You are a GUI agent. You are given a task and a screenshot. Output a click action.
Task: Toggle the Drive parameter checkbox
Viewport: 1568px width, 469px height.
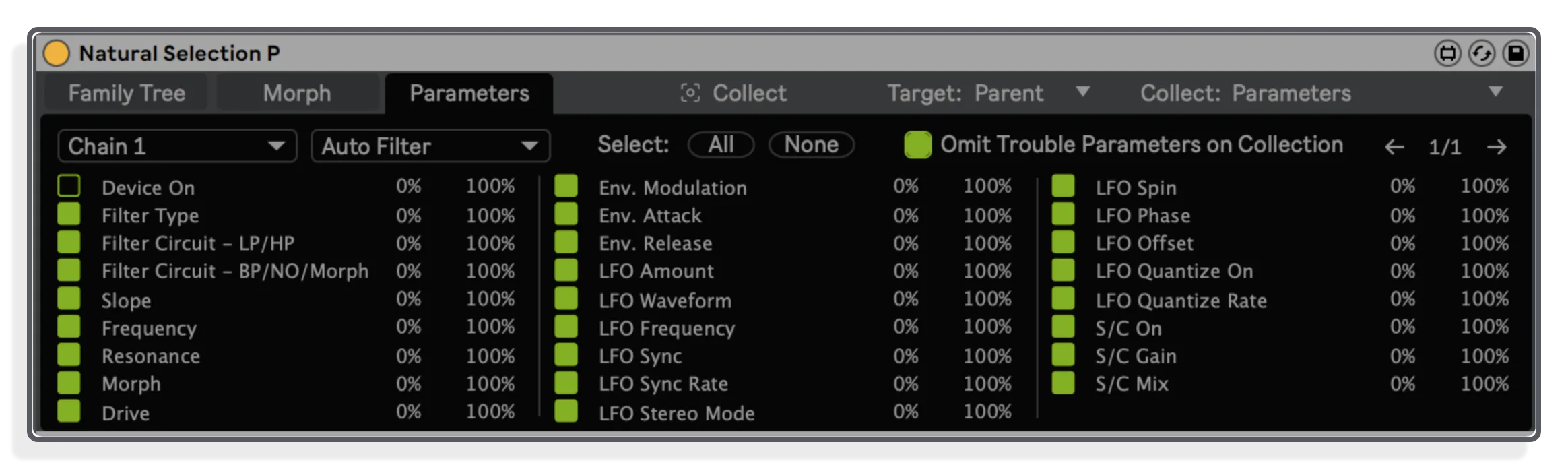click(x=69, y=411)
